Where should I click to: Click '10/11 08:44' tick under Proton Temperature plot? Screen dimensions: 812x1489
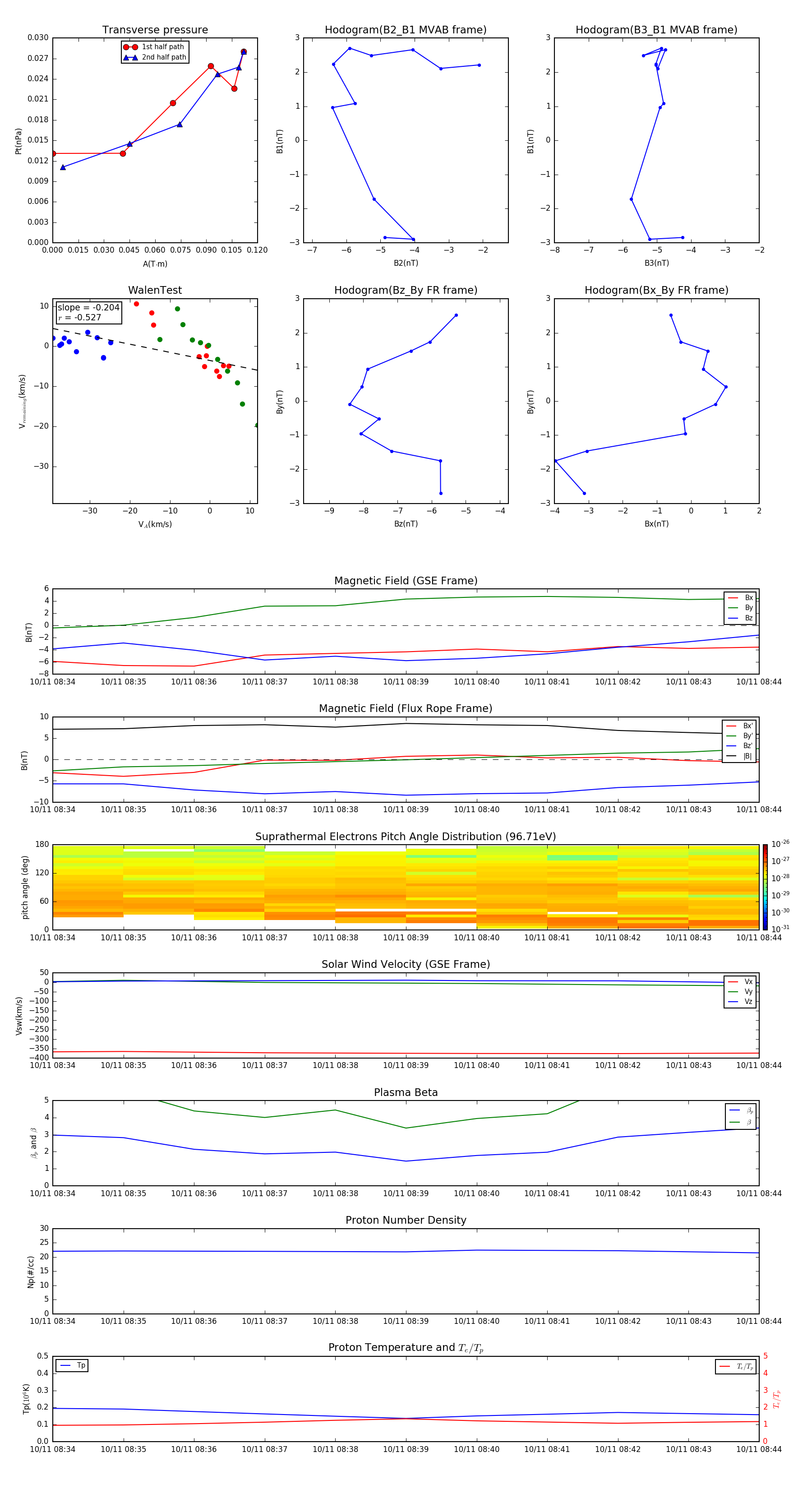click(759, 1449)
